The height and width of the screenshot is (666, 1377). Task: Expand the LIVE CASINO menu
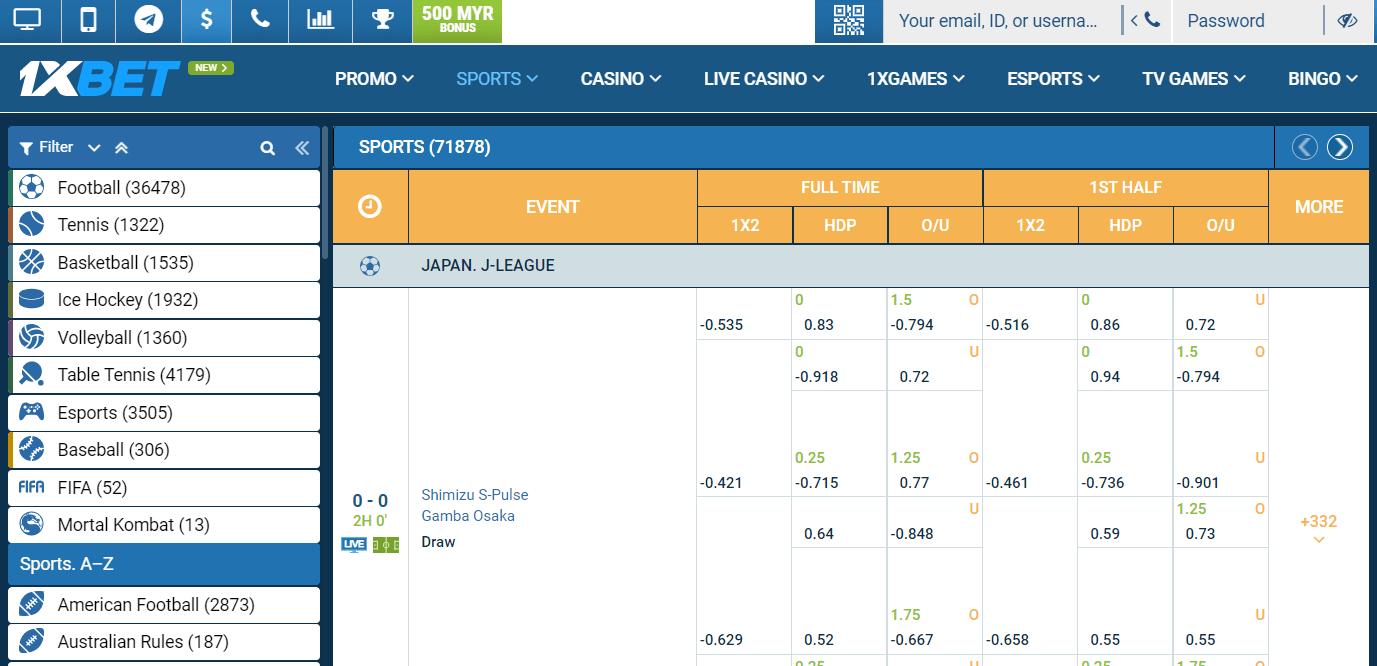tap(764, 79)
